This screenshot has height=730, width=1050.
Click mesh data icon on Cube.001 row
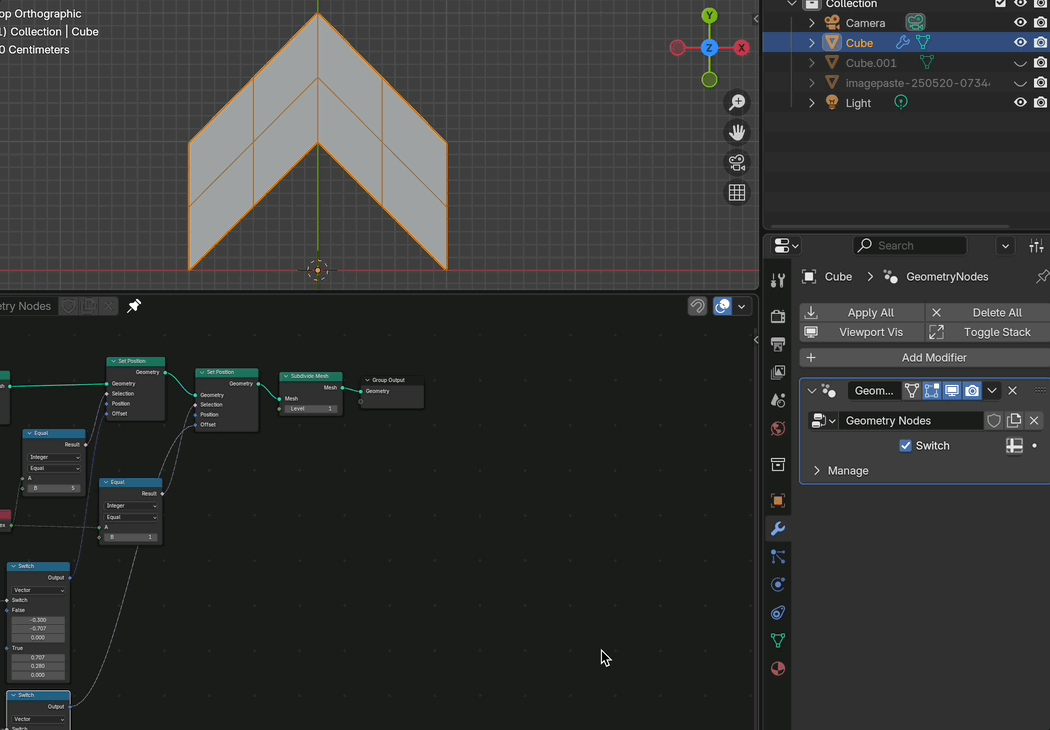pyautogui.click(x=927, y=62)
